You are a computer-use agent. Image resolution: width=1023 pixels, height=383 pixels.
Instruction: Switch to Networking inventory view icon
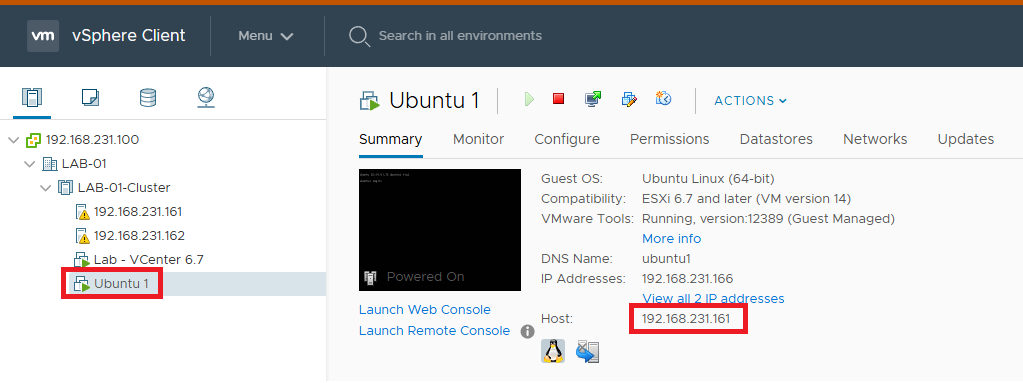coord(206,98)
